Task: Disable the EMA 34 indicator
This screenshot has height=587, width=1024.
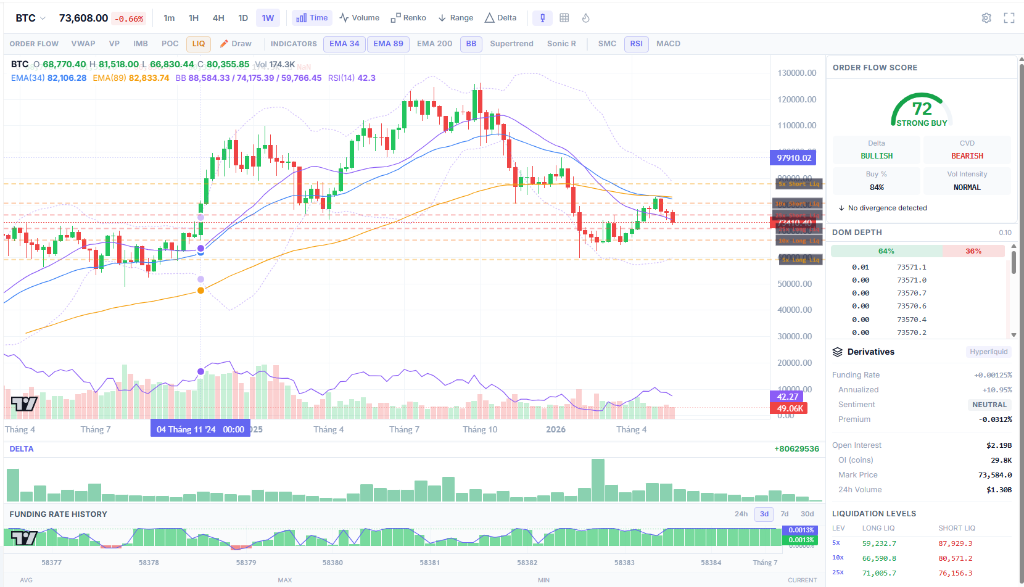Action: 344,44
